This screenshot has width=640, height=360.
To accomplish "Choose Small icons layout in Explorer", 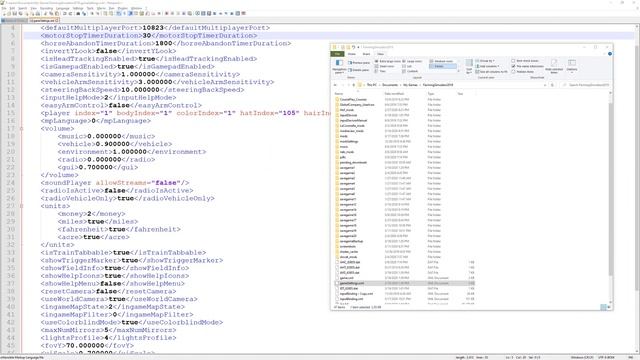I will click(x=384, y=66).
